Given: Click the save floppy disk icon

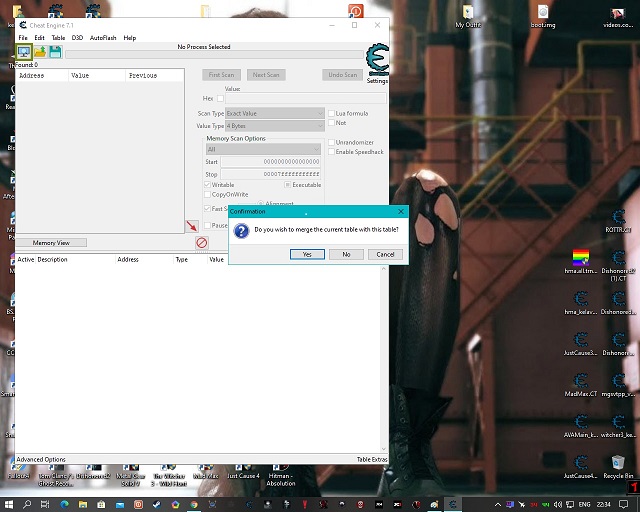Looking at the screenshot, I should (55, 51).
